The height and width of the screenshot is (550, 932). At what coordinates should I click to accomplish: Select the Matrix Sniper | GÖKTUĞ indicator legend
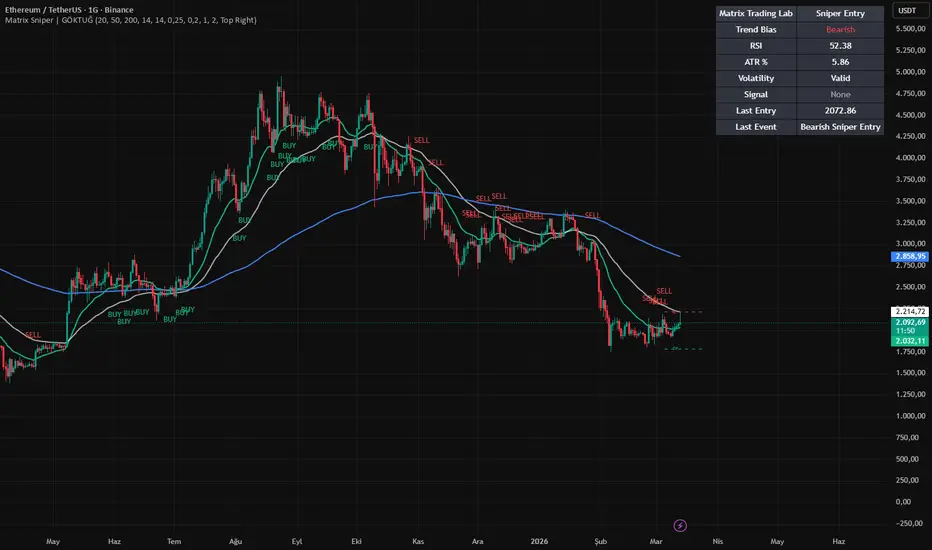(x=131, y=20)
